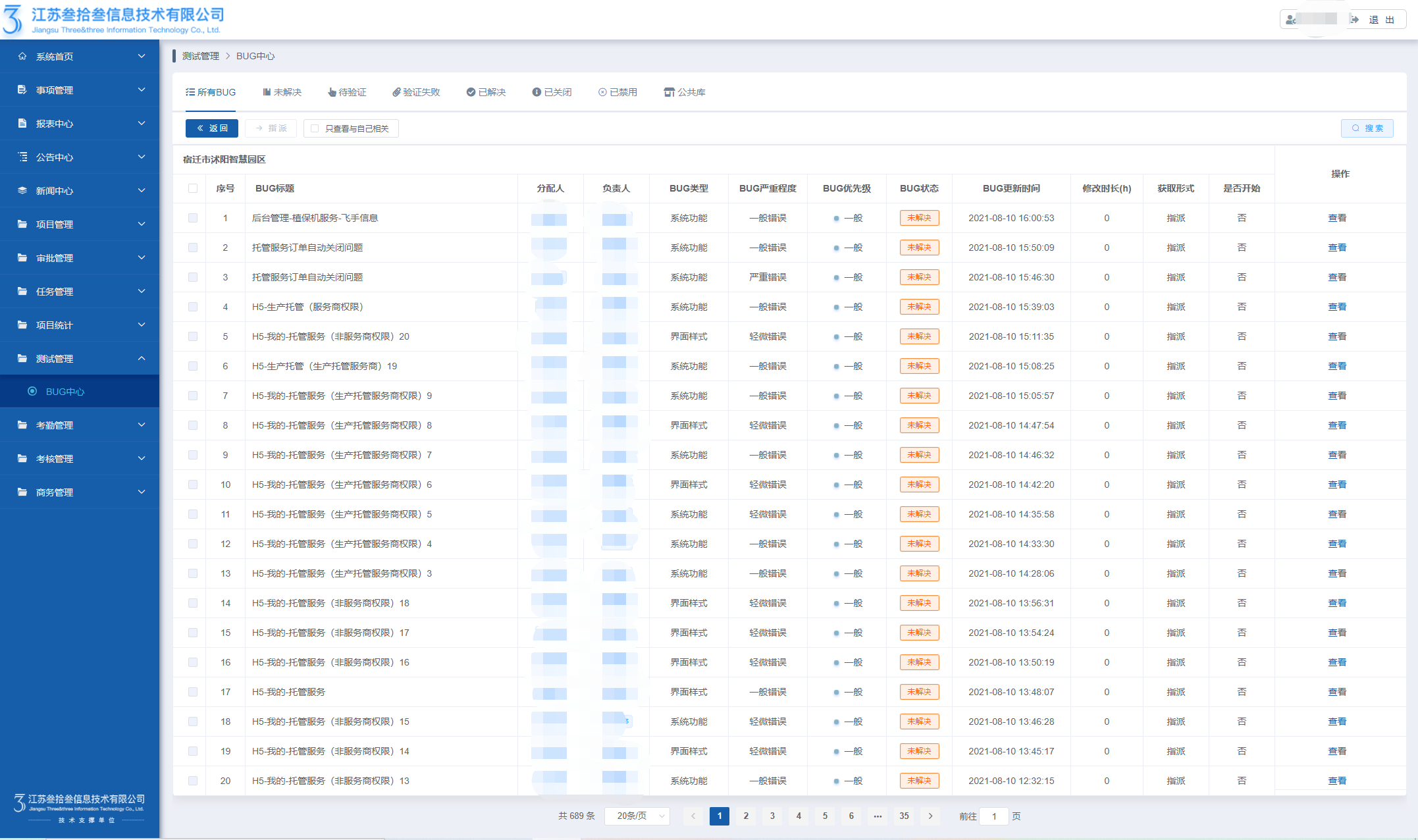This screenshot has width=1418, height=840.
Task: Click the 报表中心 document icon in sidebar
Action: 22,124
